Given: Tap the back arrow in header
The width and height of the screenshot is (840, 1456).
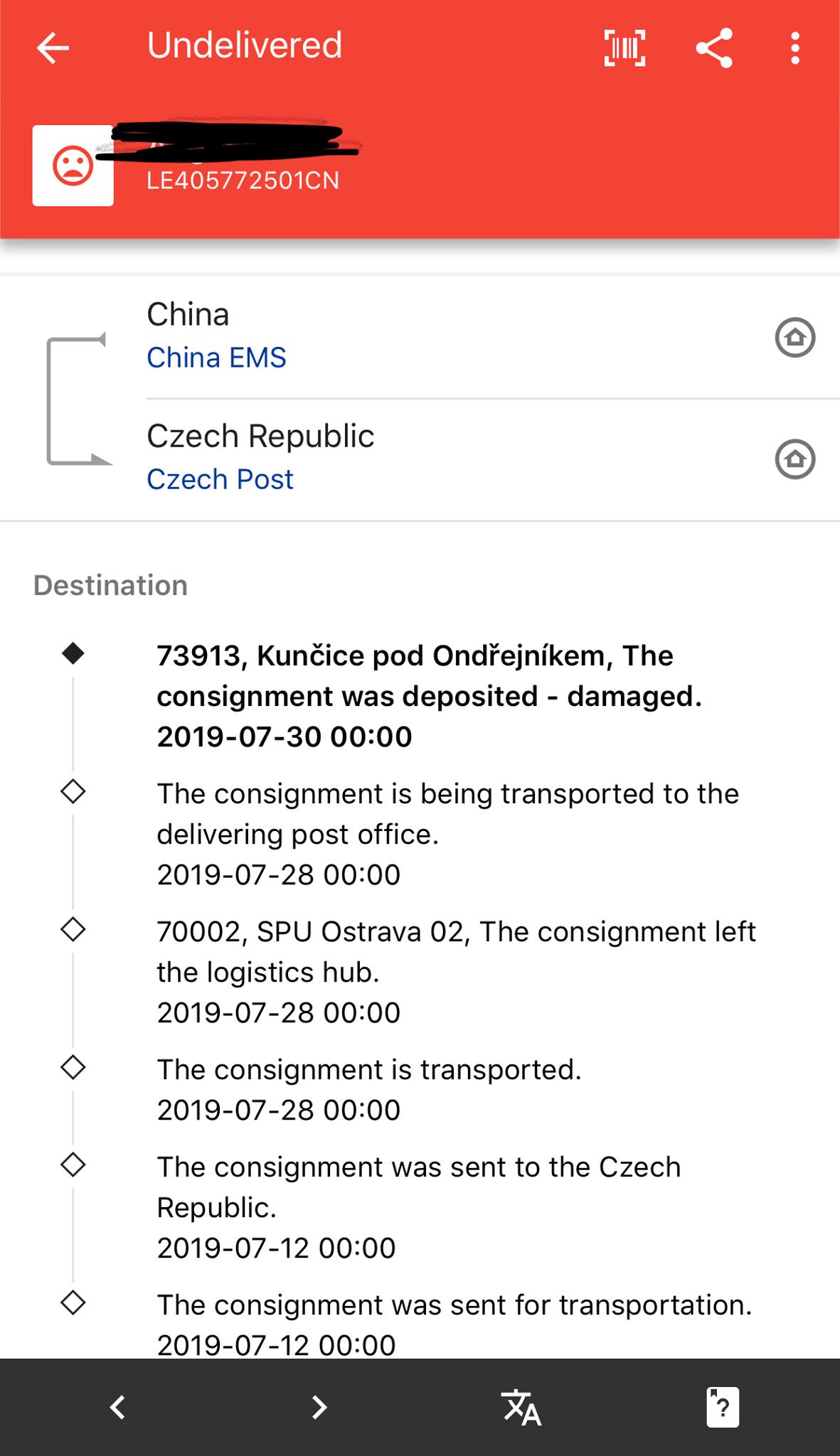Looking at the screenshot, I should [53, 48].
